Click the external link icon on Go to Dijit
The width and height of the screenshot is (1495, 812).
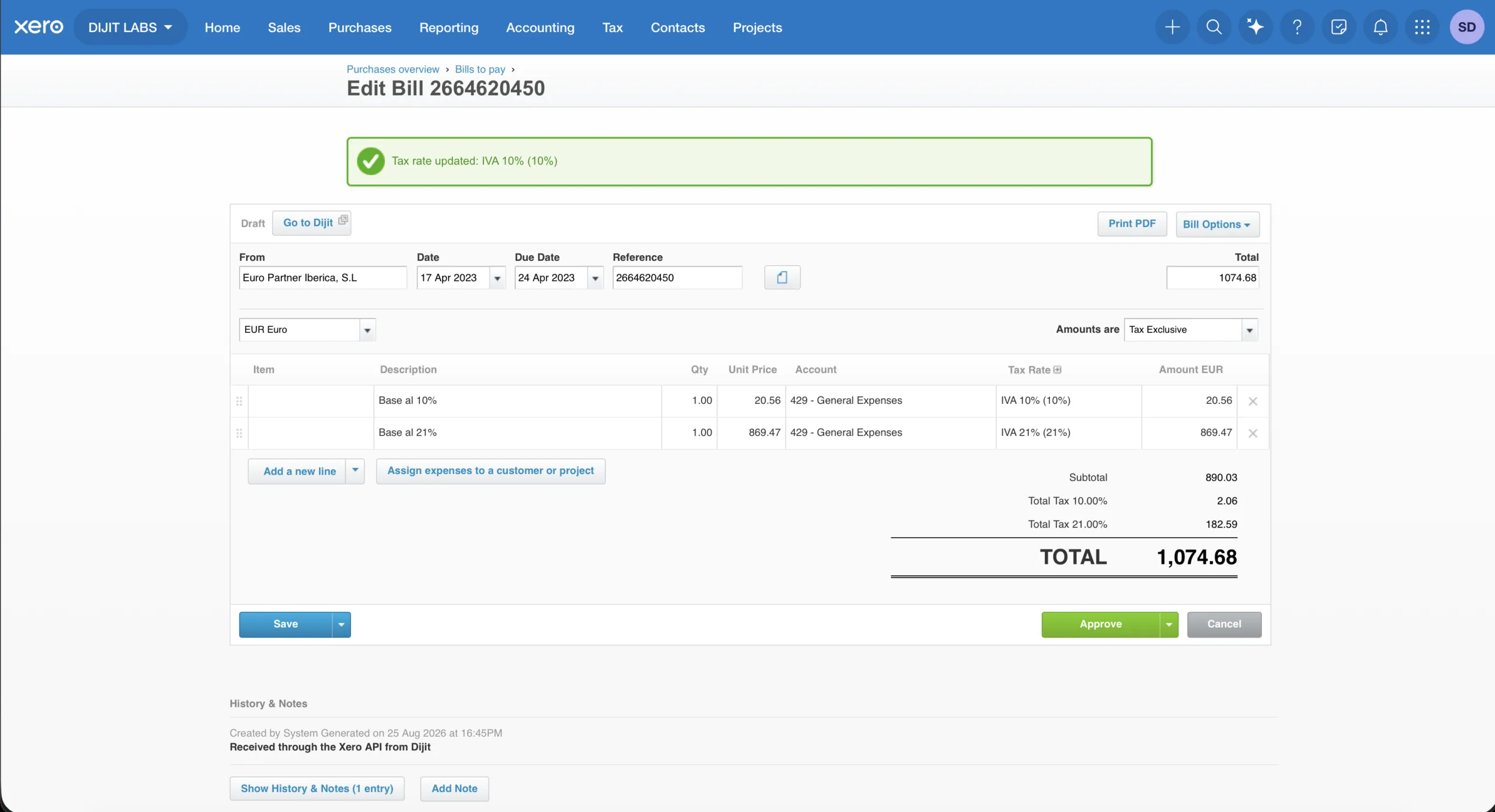click(x=343, y=219)
